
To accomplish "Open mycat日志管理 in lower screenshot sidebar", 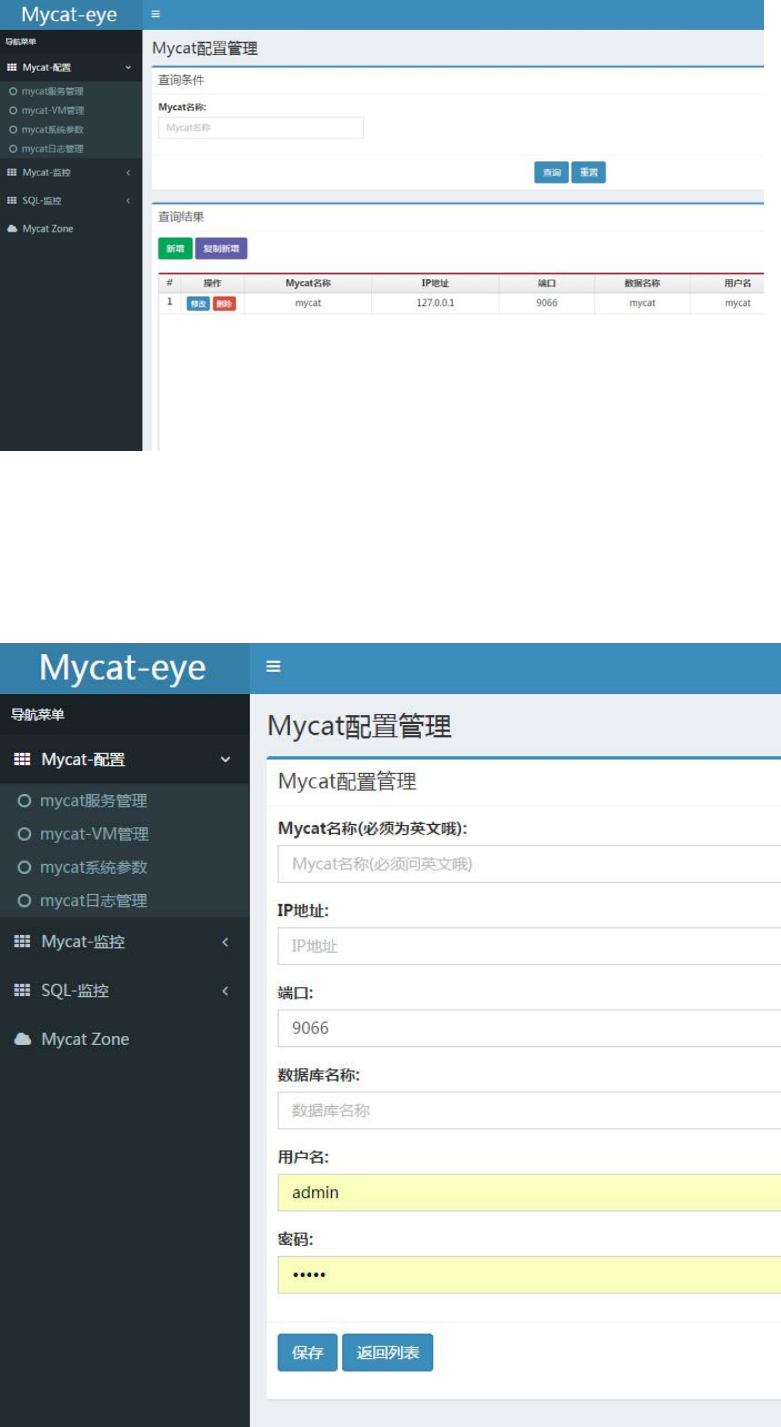I will tap(93, 900).
